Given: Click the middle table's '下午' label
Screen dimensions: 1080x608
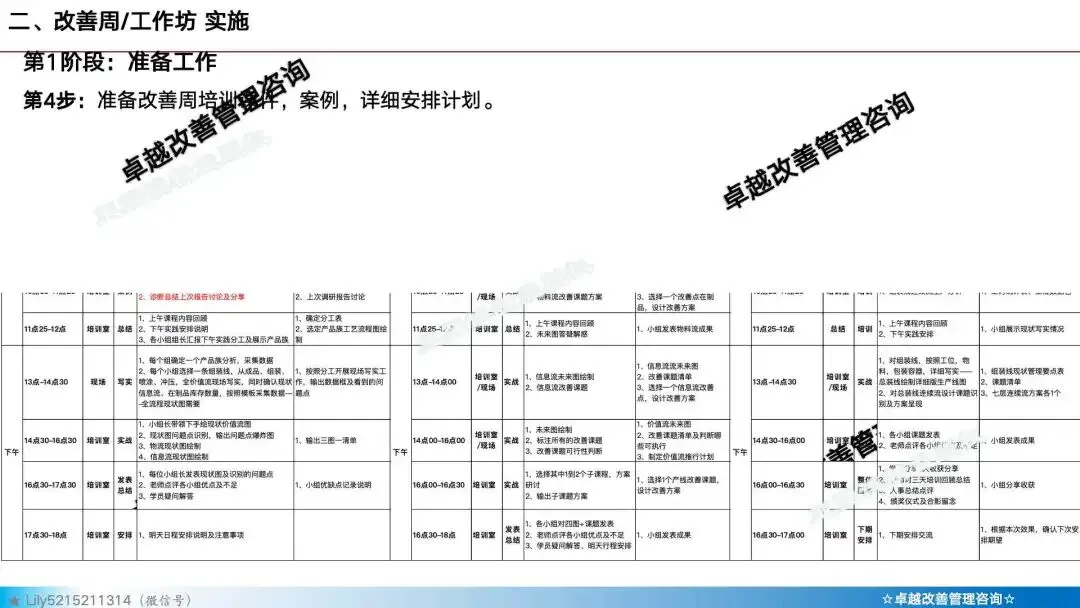Looking at the screenshot, I should (399, 452).
